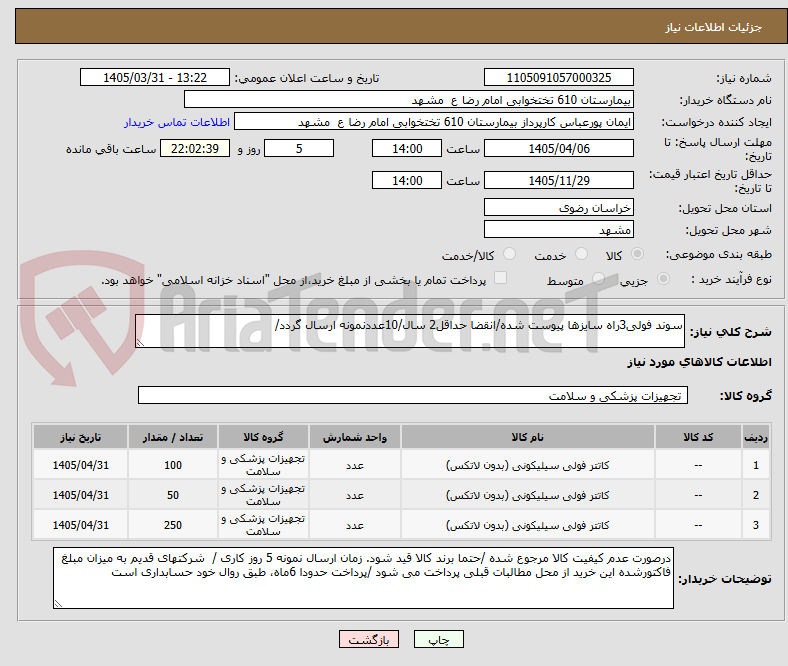
Task: Click the item name in row 3
Action: click(x=528, y=525)
